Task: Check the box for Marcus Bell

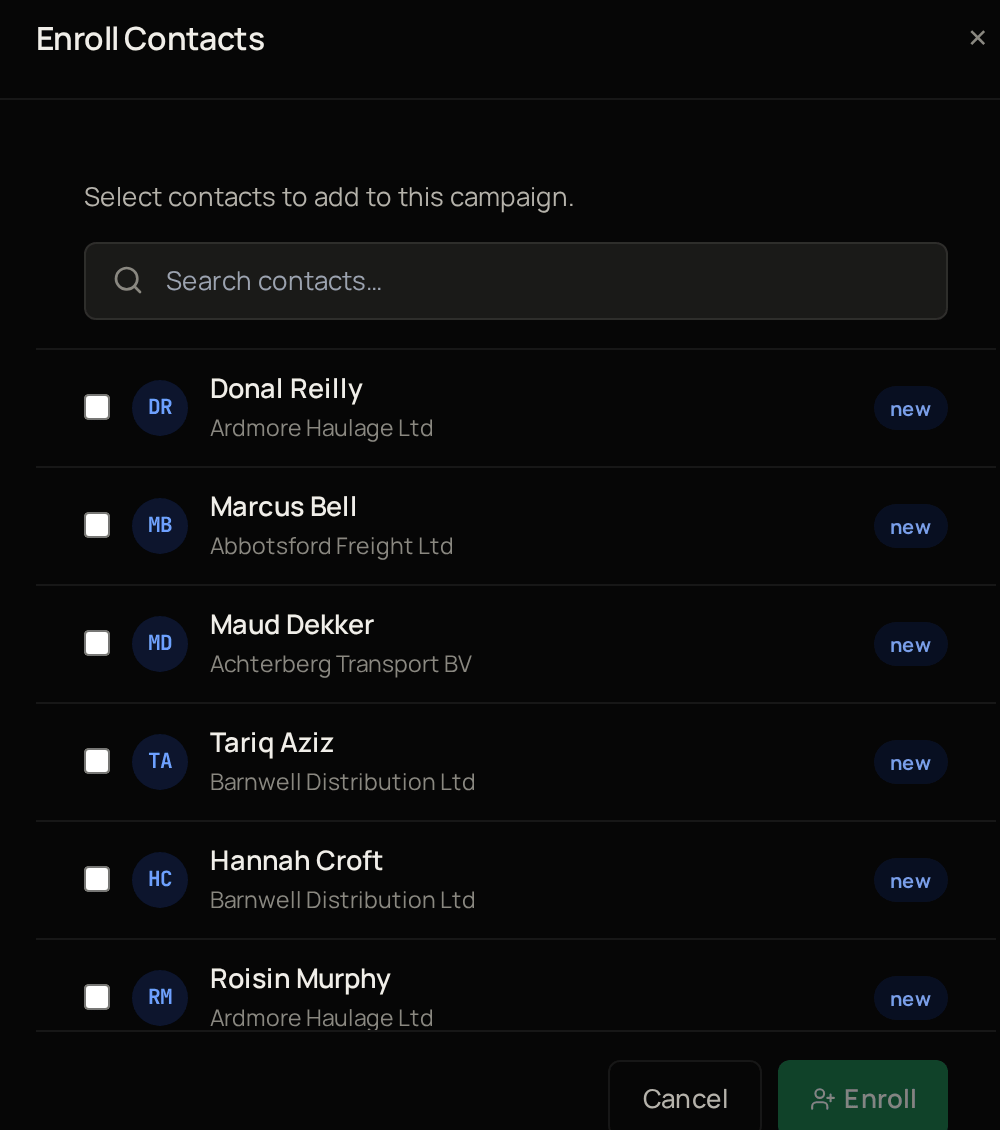Action: [x=97, y=525]
